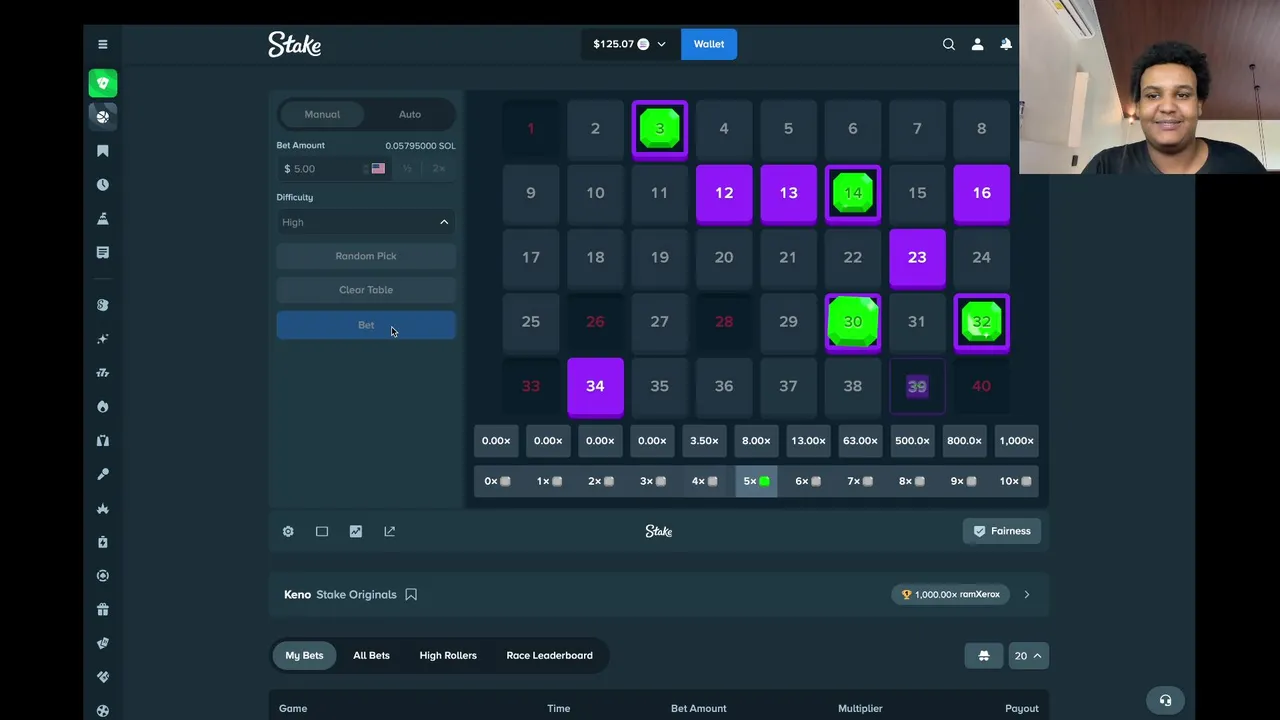Open the $125.07 balance currency dropdown
This screenshot has height=720, width=1280.
click(629, 44)
